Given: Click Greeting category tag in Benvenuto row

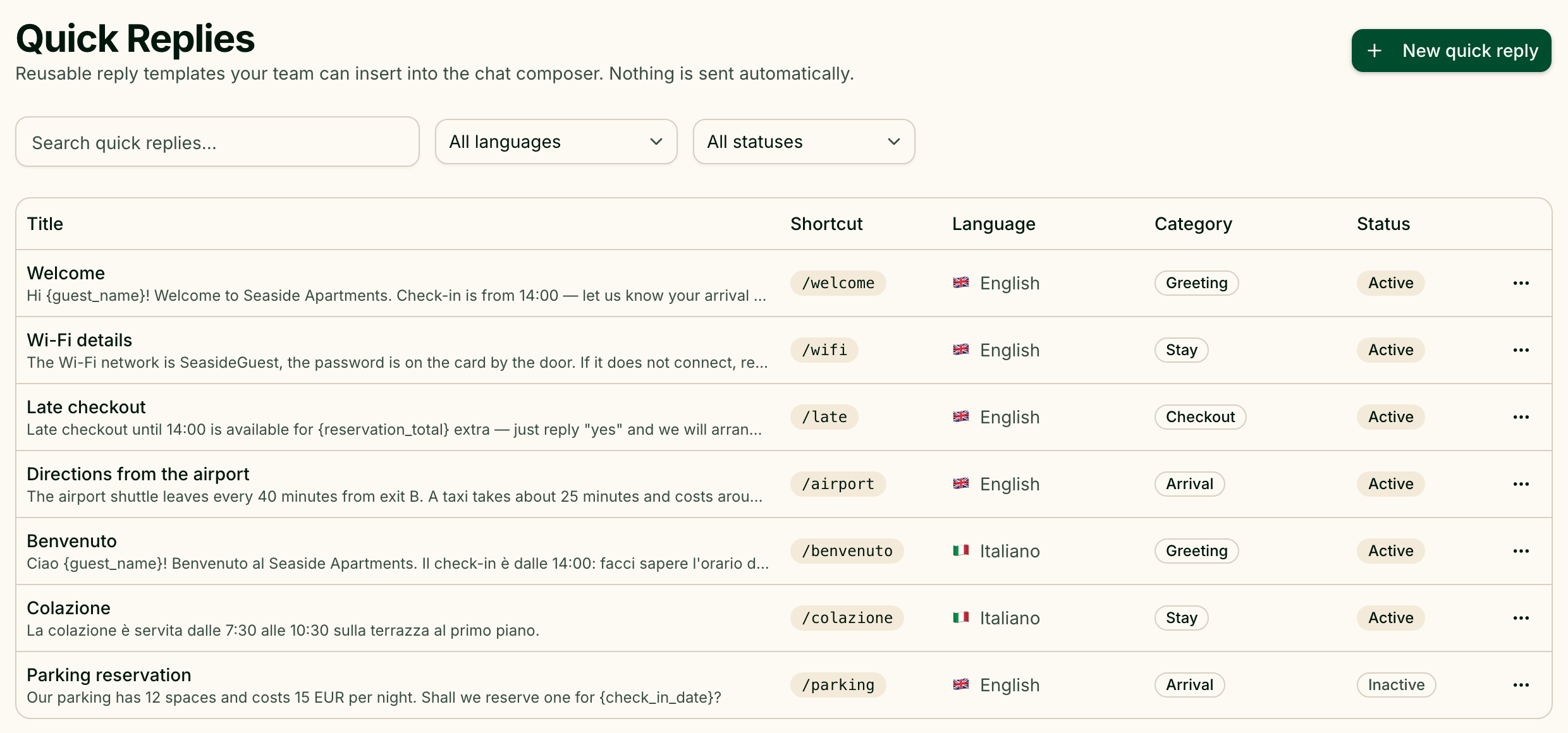Looking at the screenshot, I should coord(1196,551).
